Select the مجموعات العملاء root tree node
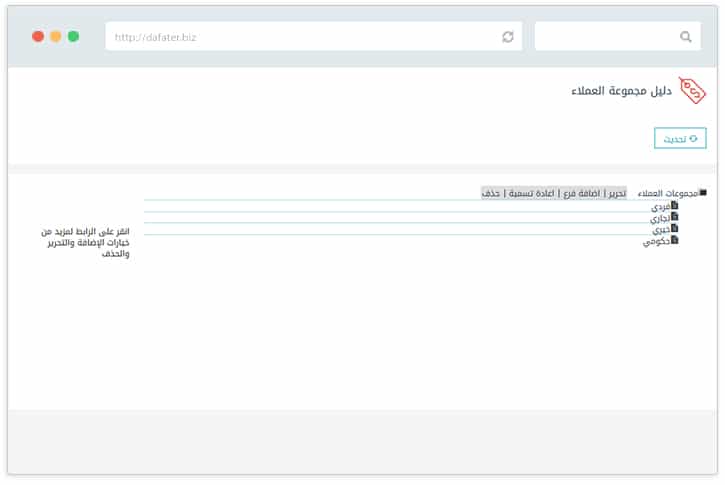 (x=666, y=193)
